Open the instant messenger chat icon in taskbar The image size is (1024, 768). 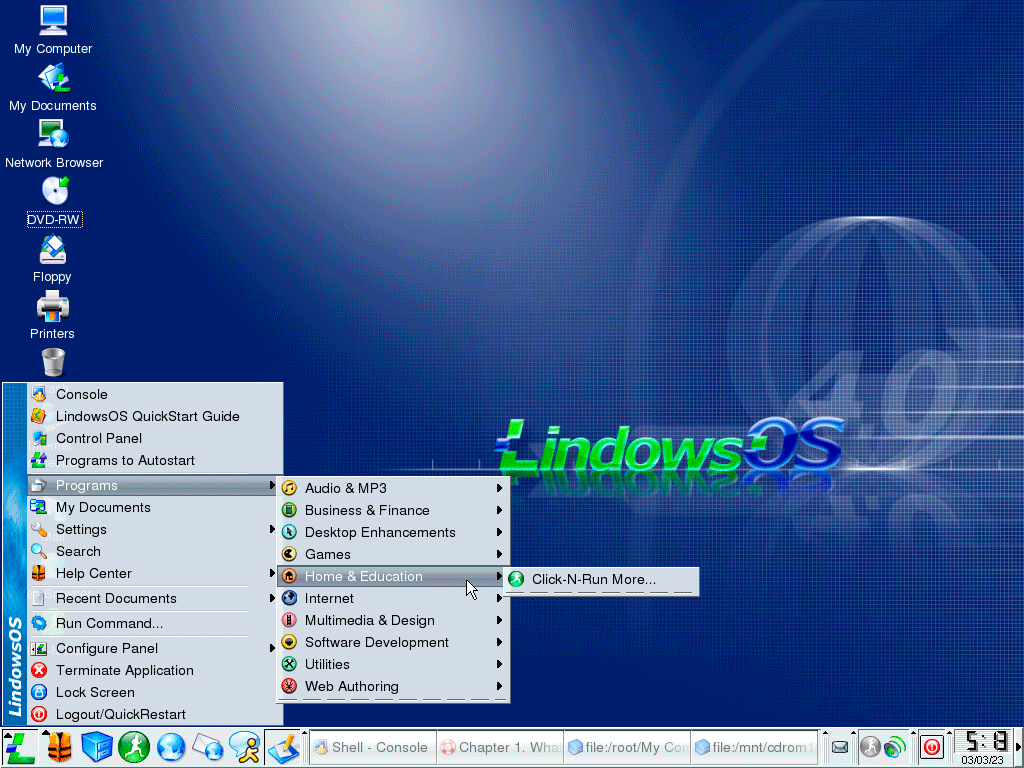[246, 747]
